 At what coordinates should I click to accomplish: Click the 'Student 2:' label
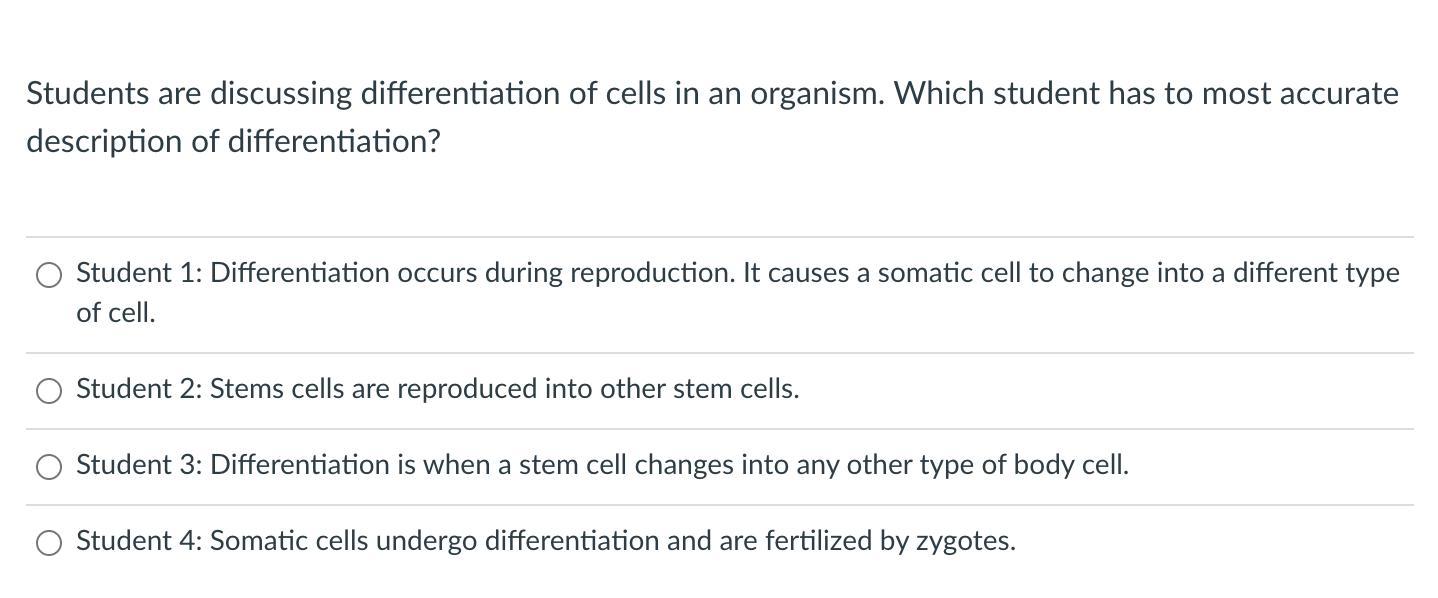pos(139,389)
